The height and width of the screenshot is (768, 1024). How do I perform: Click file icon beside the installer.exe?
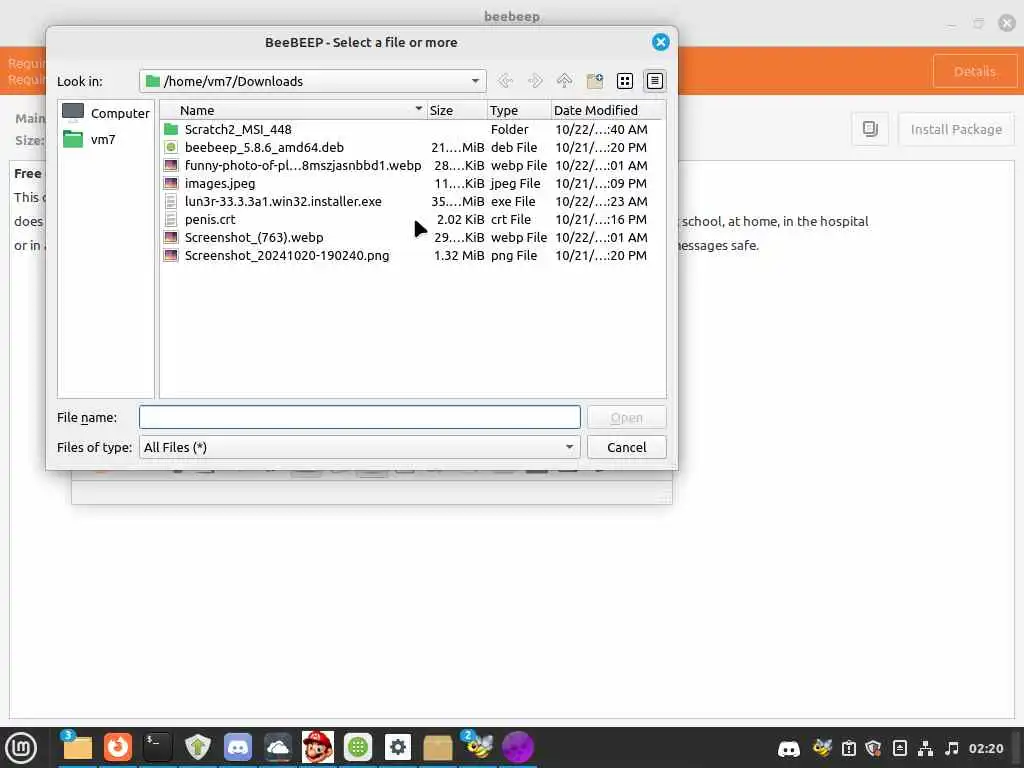(171, 201)
